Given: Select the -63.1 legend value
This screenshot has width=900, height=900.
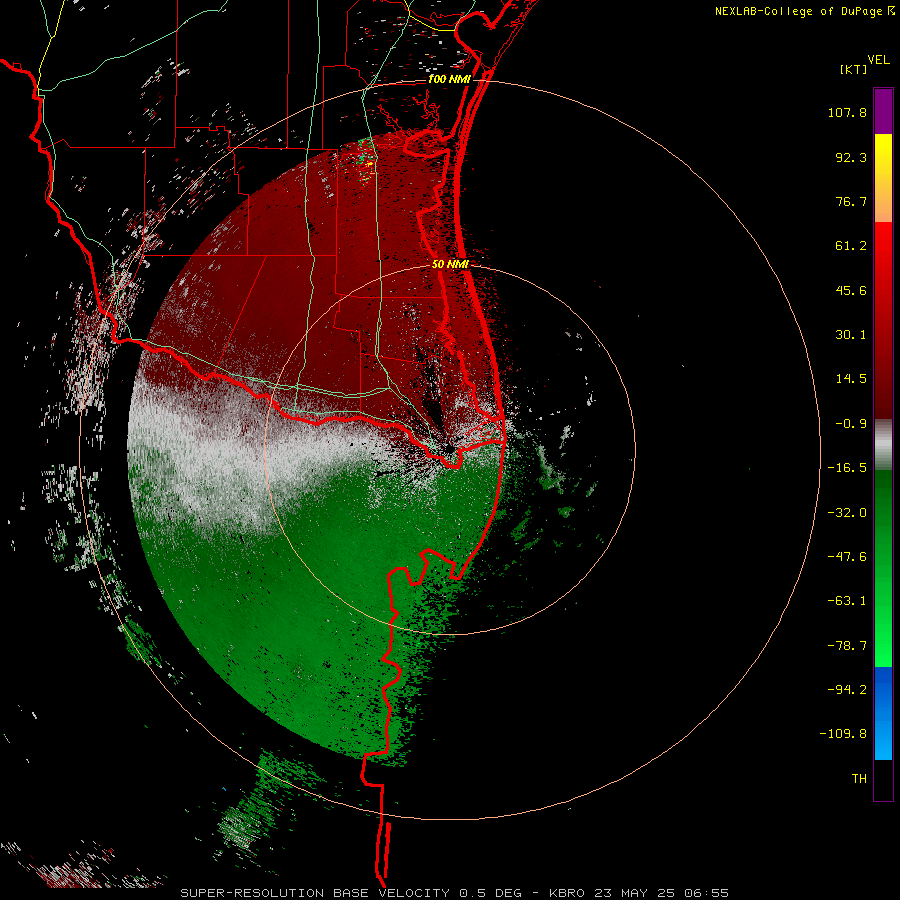Looking at the screenshot, I should coord(847,601).
